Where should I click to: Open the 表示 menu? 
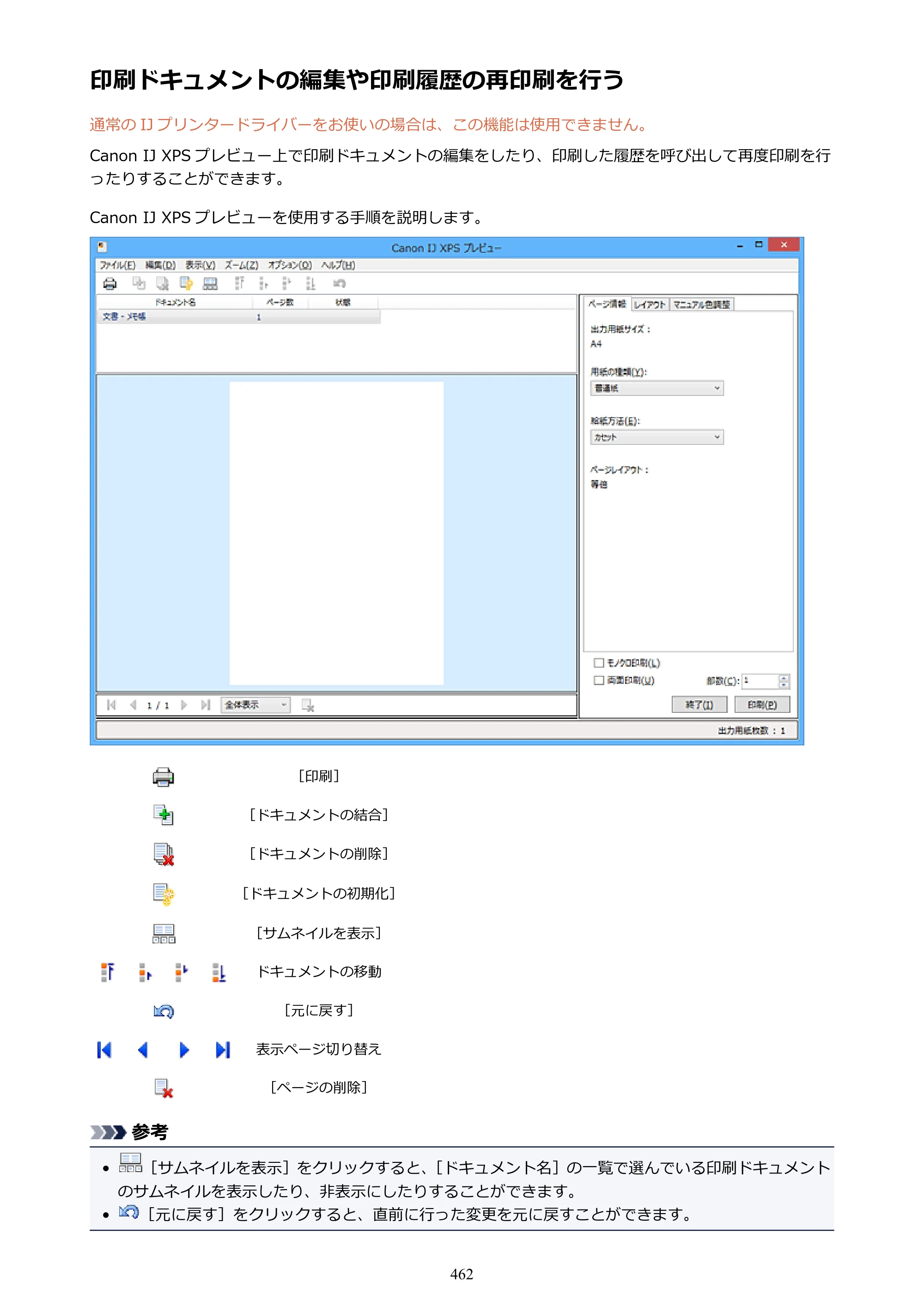pos(201,265)
